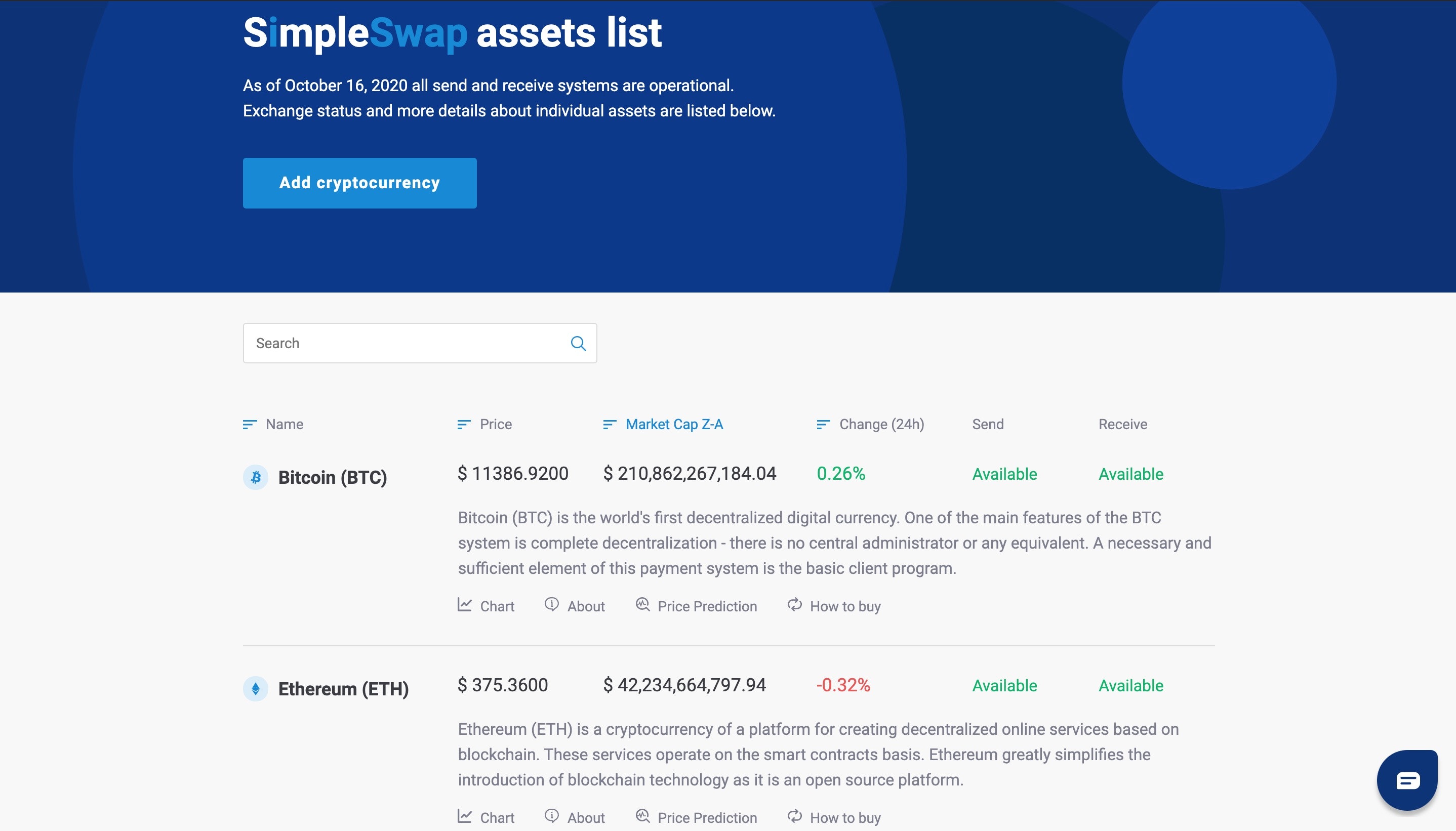Click the Receive column header
1456x831 pixels.
tap(1123, 424)
